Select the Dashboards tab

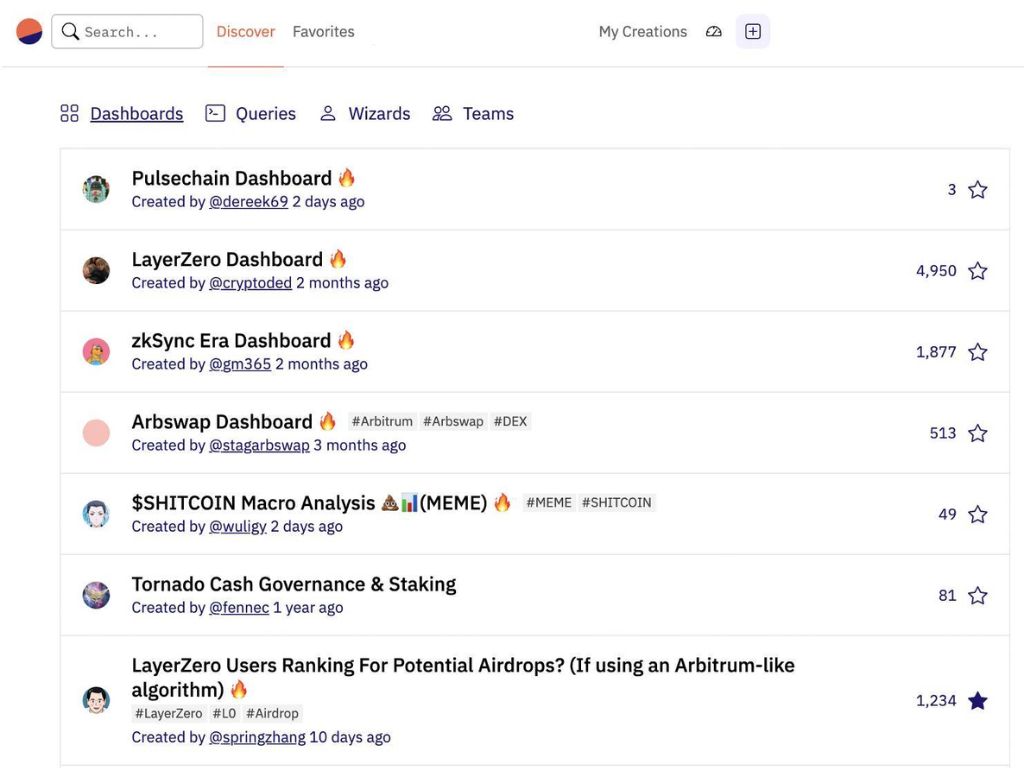click(136, 114)
